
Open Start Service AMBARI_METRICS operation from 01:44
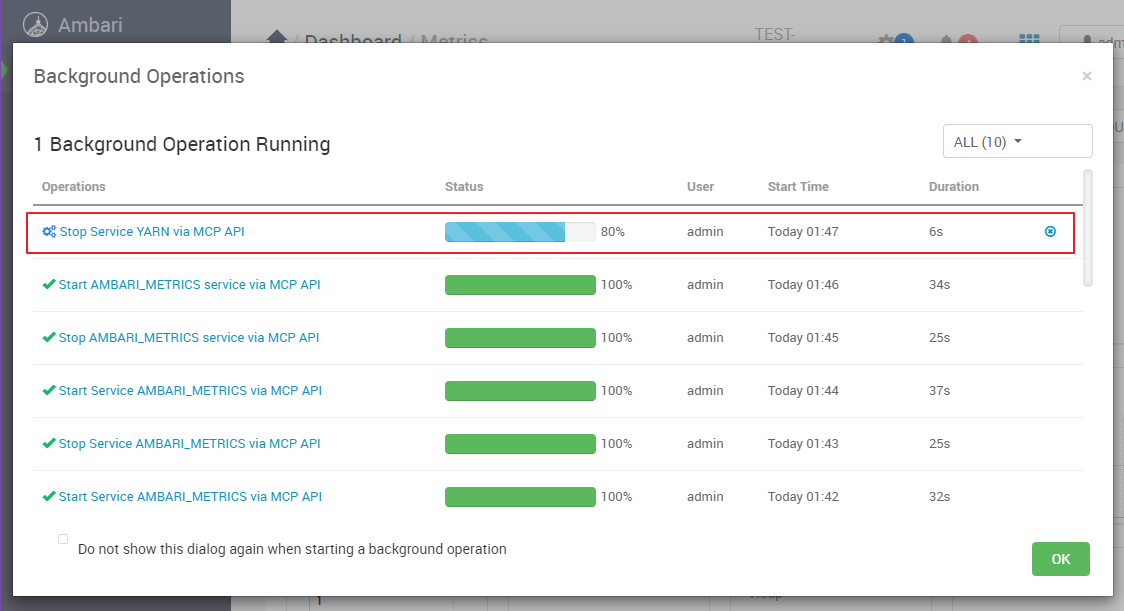[190, 391]
